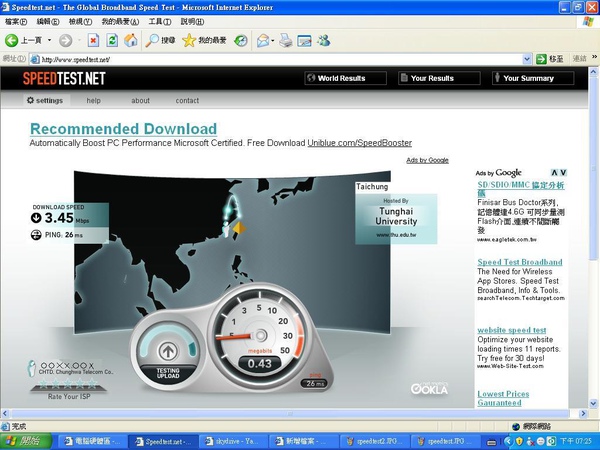Open Back button history dropdown arrow

coord(49,40)
